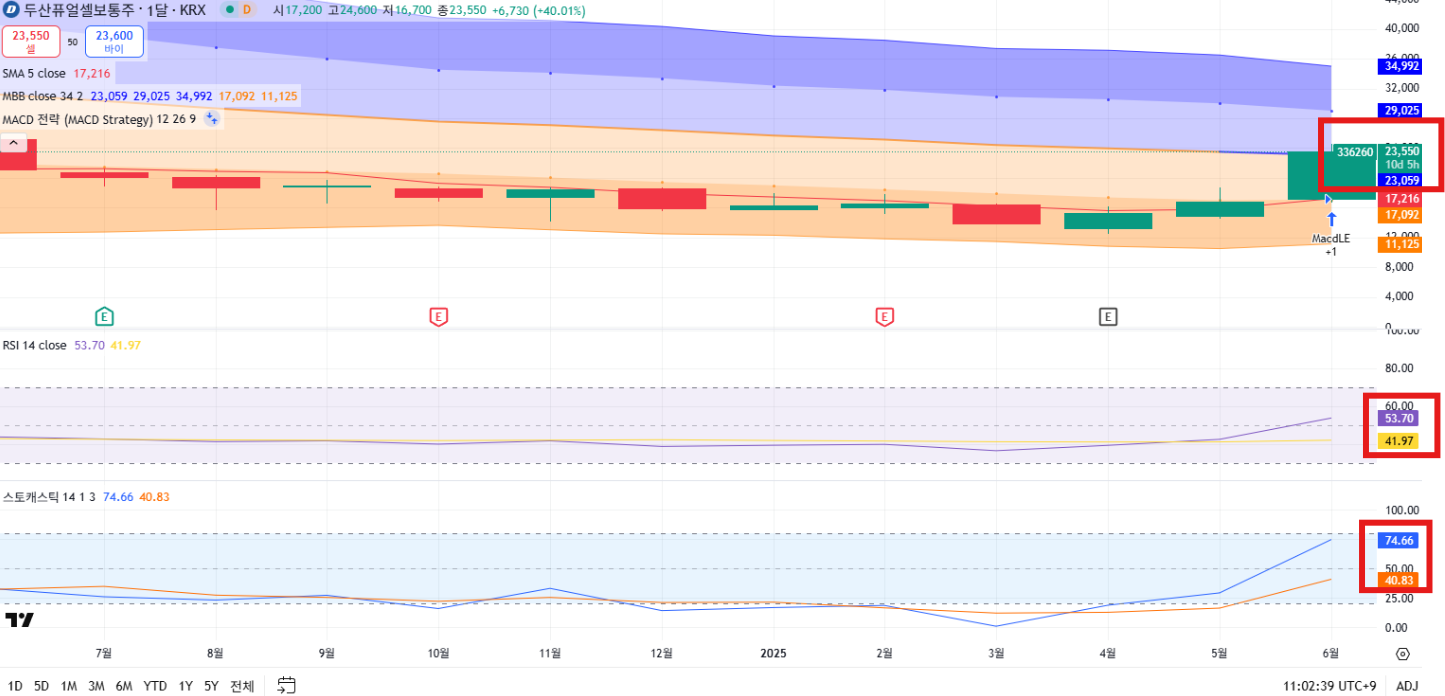Click the change value +6,730 (+40.01%)
Viewport: 1445px width, 696px height.
[540, 11]
